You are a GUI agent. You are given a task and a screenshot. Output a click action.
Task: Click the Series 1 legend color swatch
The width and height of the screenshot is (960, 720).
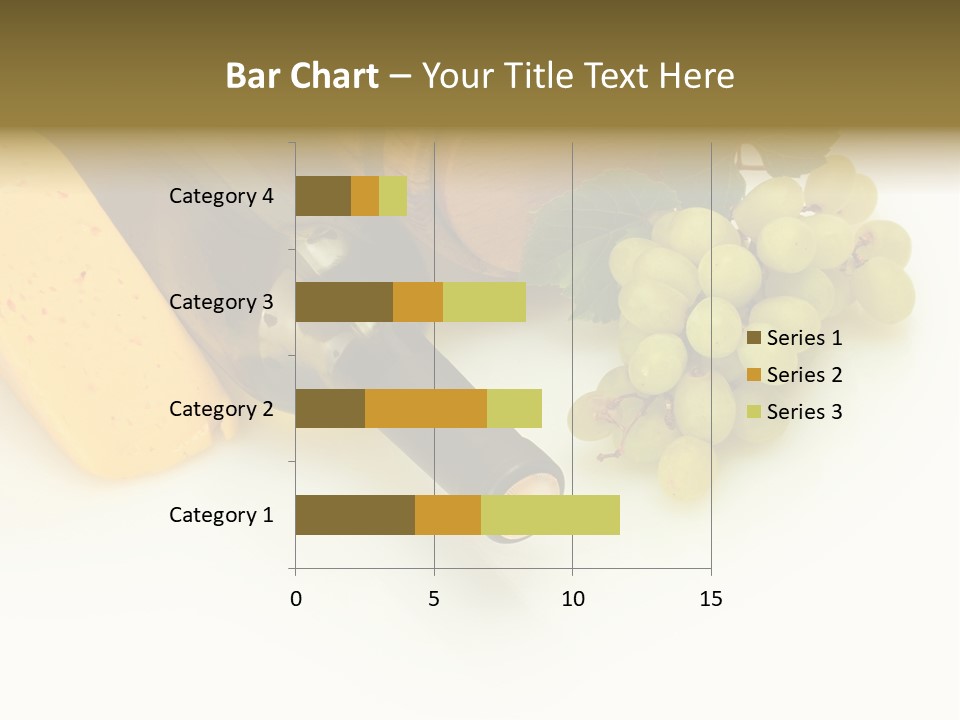coord(754,338)
